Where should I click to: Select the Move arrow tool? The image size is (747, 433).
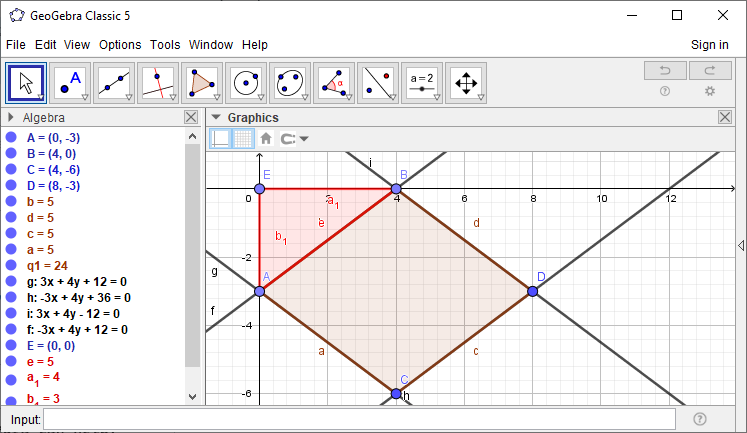tap(26, 83)
